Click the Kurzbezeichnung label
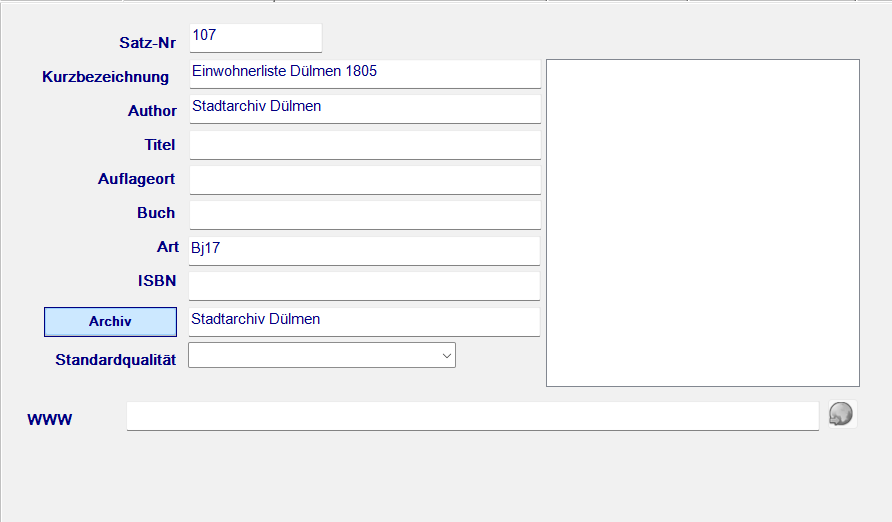 coord(105,77)
